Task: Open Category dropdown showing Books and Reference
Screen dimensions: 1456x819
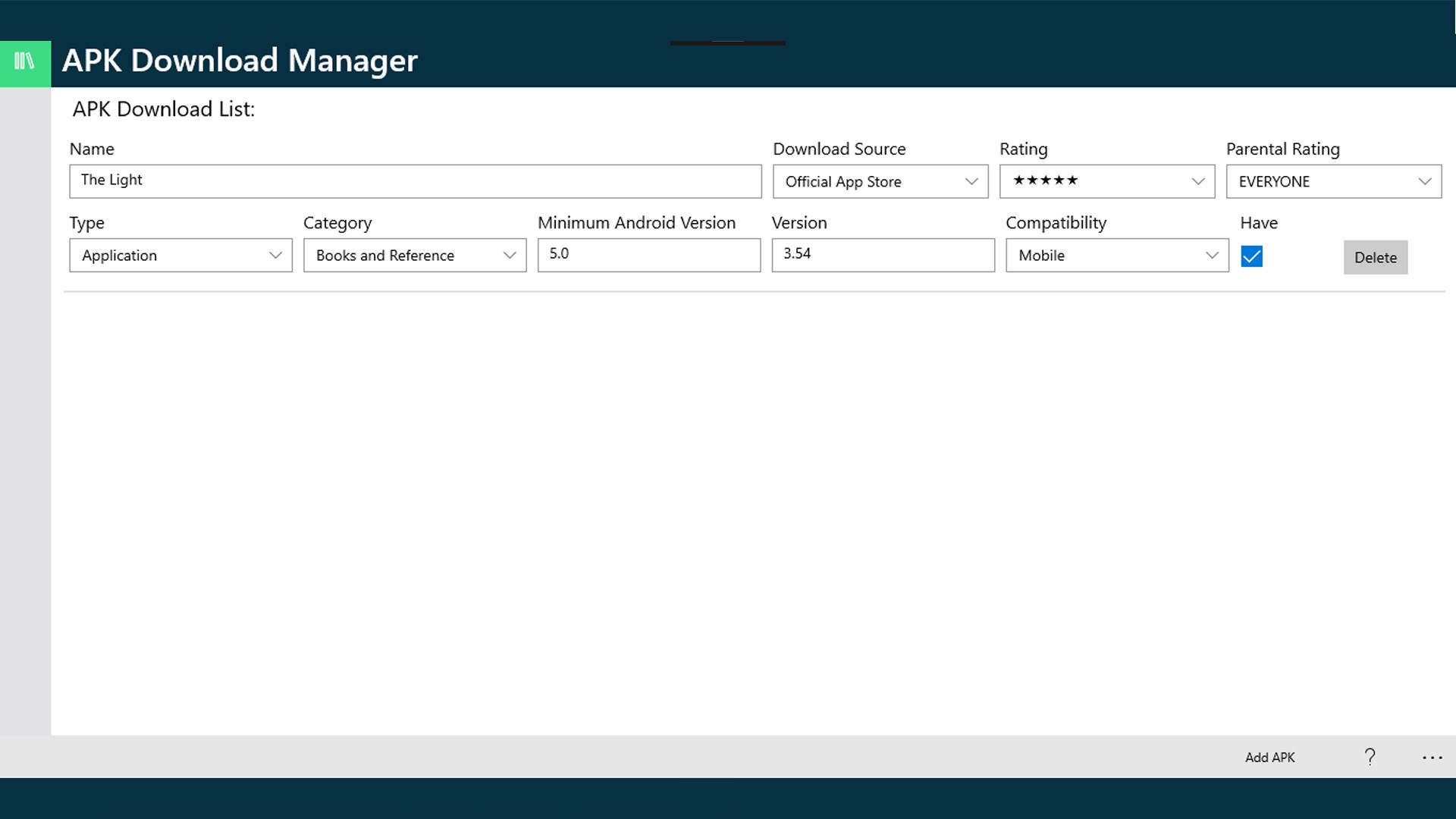Action: pos(414,256)
